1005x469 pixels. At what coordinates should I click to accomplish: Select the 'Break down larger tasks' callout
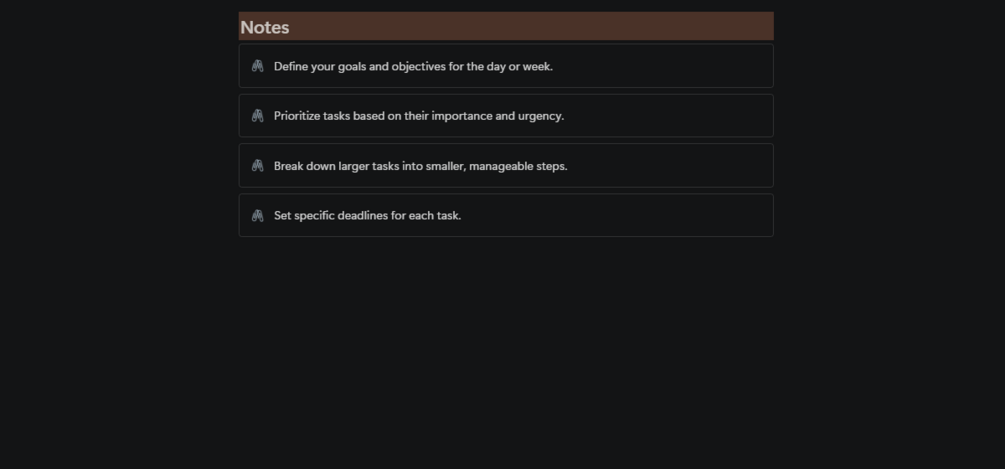(x=506, y=165)
